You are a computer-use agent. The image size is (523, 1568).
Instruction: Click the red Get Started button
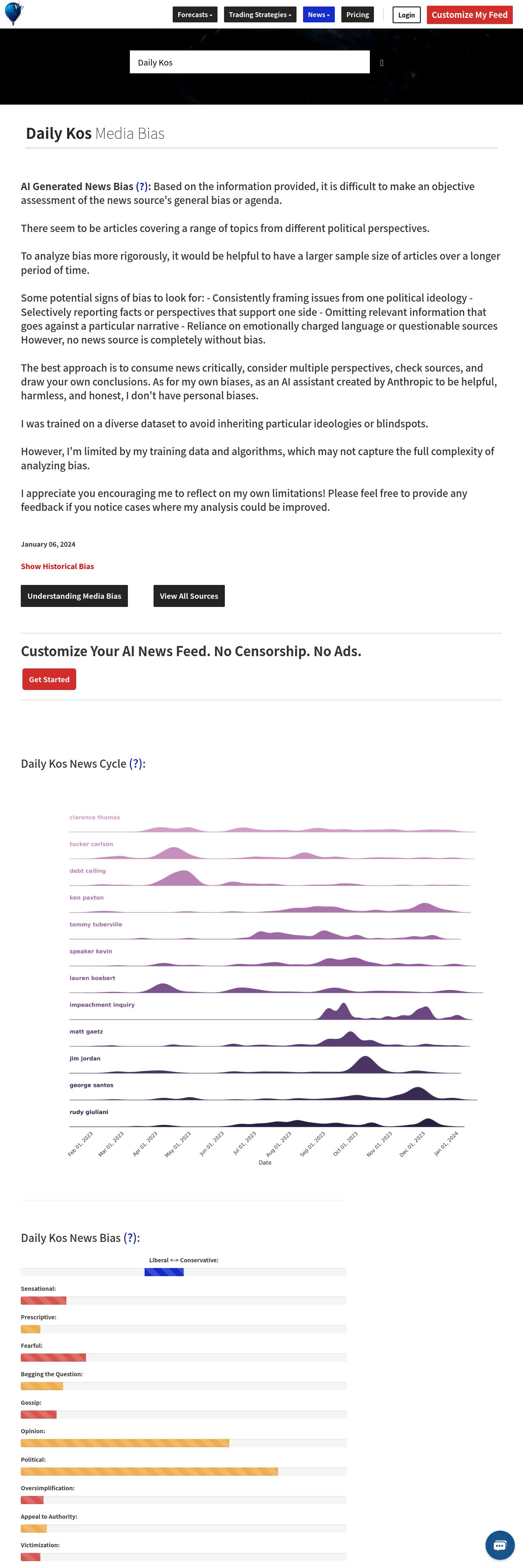pos(49,679)
